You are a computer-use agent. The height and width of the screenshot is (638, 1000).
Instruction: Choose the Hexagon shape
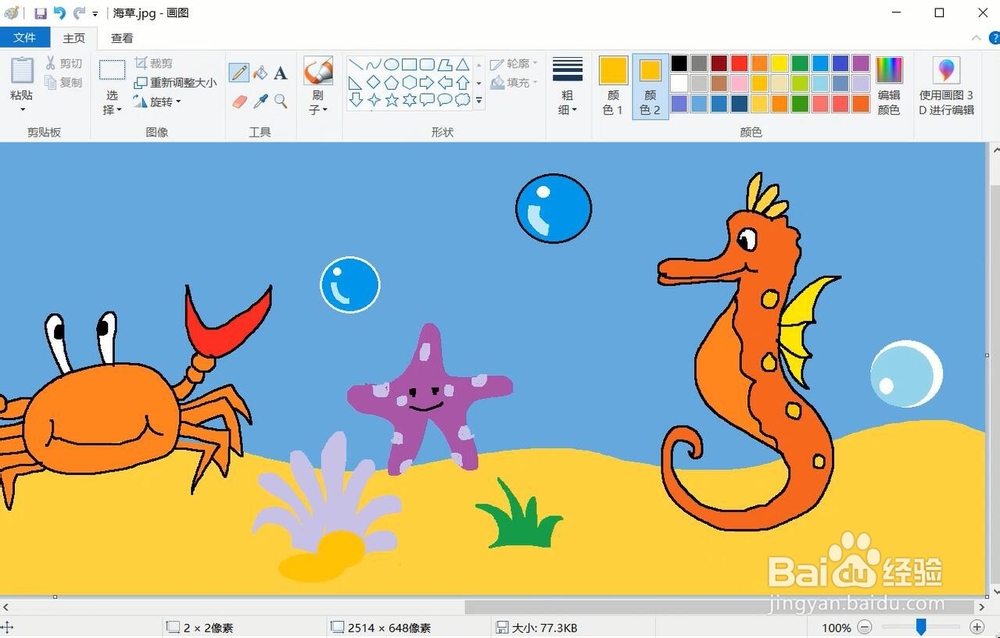click(409, 82)
